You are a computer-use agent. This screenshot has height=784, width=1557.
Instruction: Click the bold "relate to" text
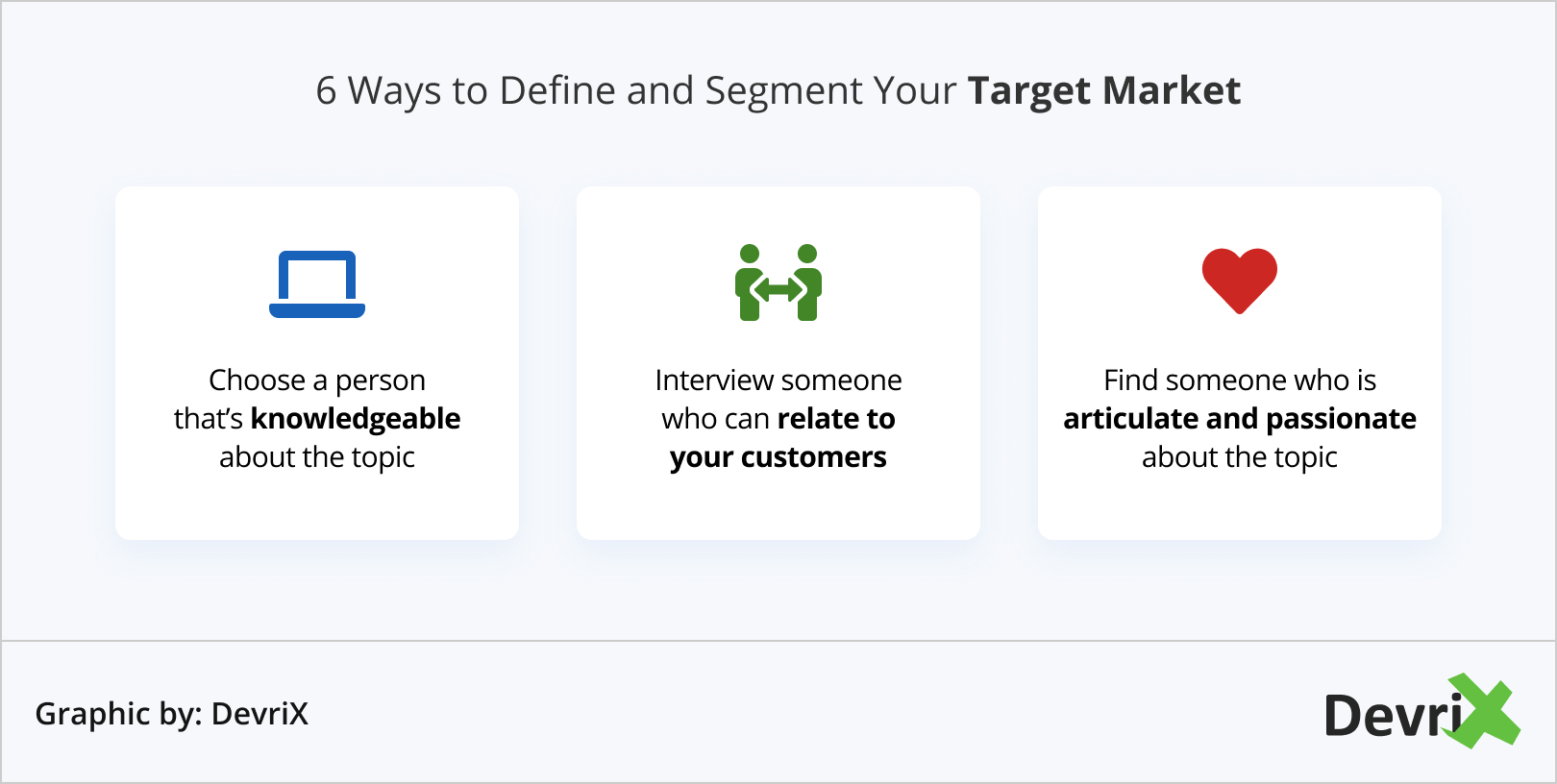coord(836,419)
